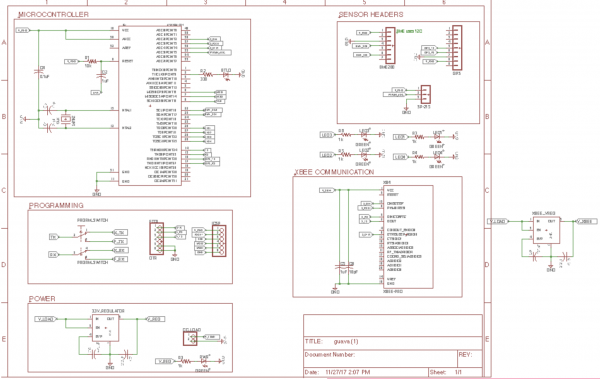This screenshot has height=379, width=600.
Task: Select the XBEE-PRO module symbol
Action: [x=408, y=237]
